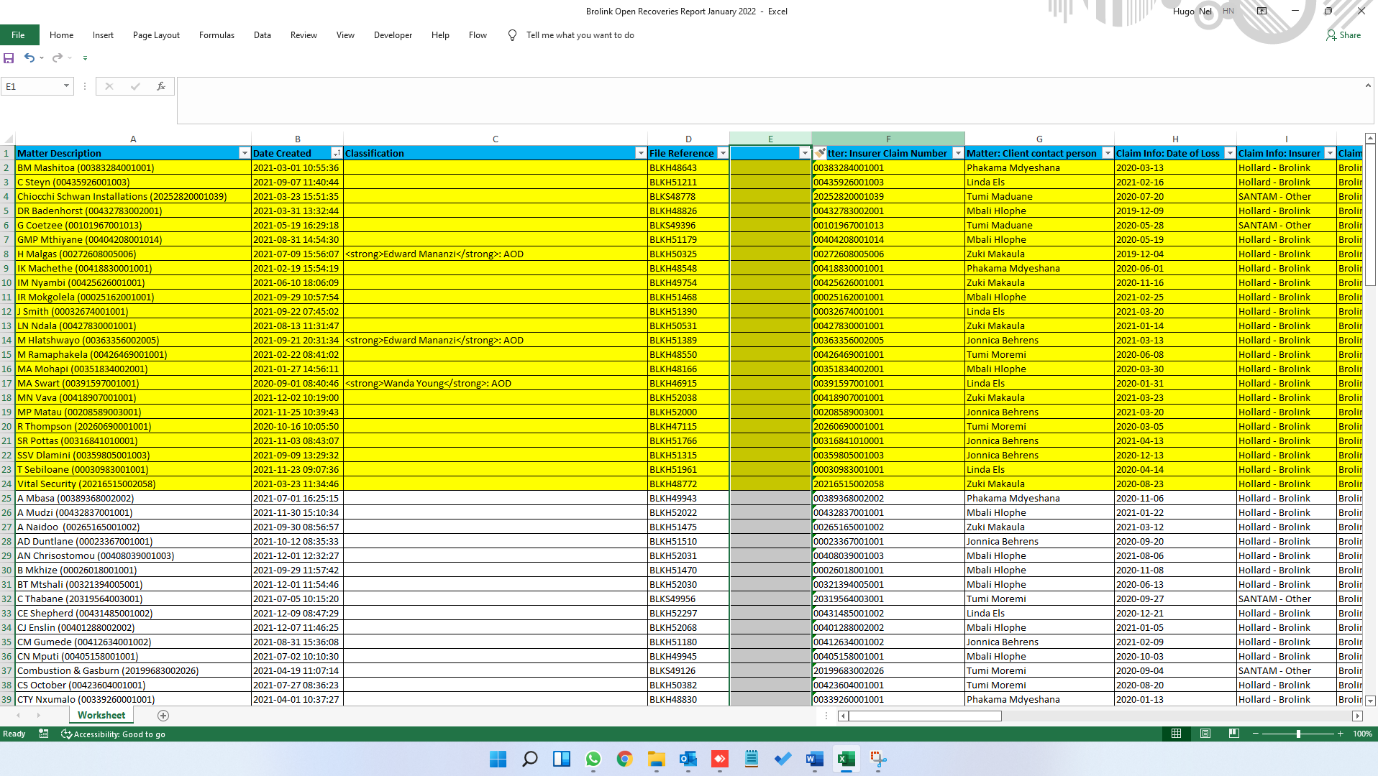The height and width of the screenshot is (776, 1378).
Task: Expand the Name Box dropdown
Action: click(66, 87)
